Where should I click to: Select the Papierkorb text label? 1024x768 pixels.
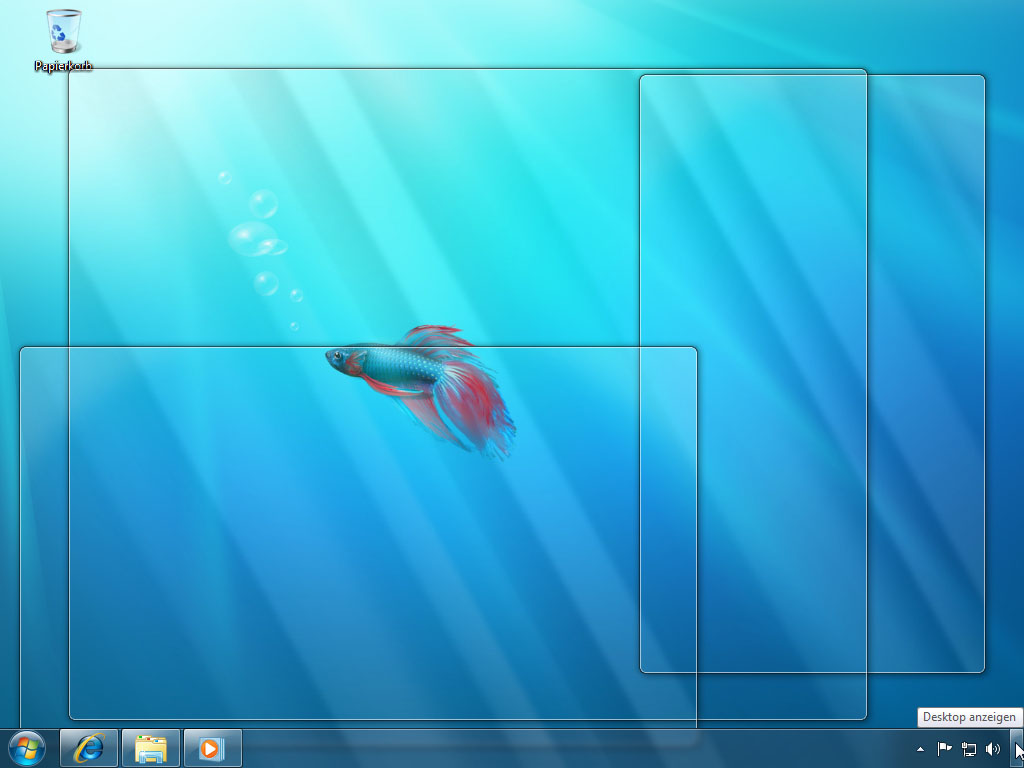[x=64, y=66]
